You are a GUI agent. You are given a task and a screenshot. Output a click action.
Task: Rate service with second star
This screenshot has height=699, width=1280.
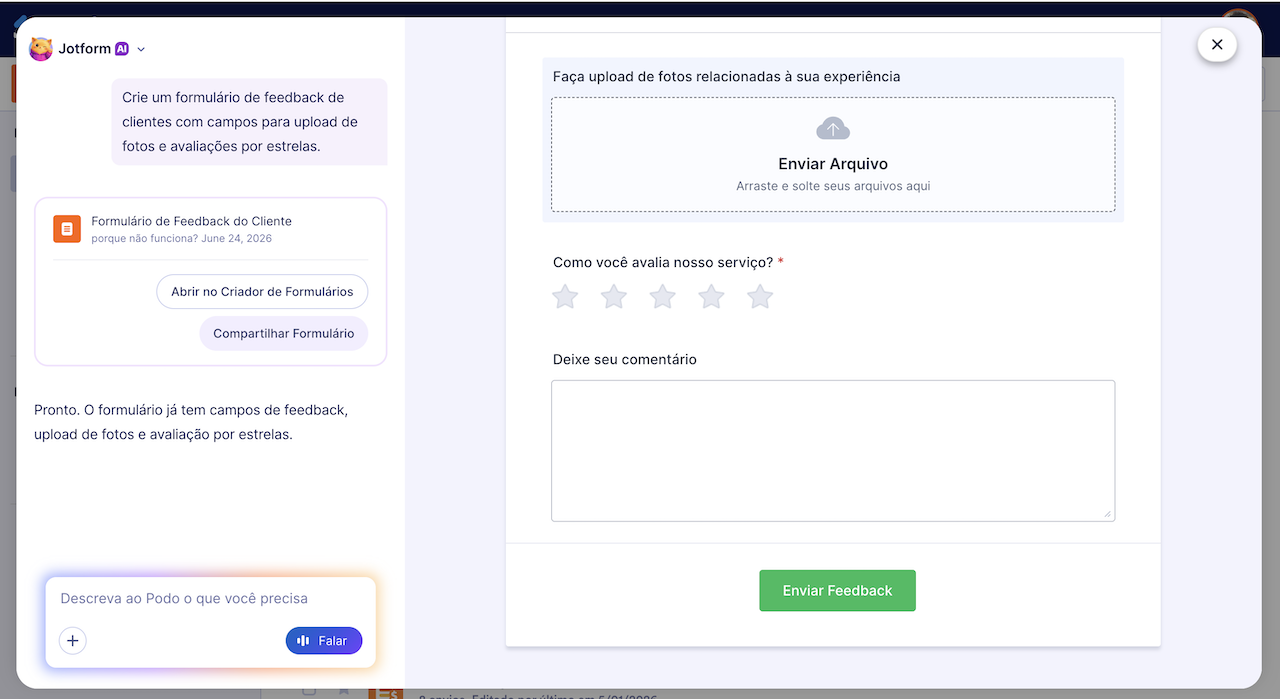point(614,297)
